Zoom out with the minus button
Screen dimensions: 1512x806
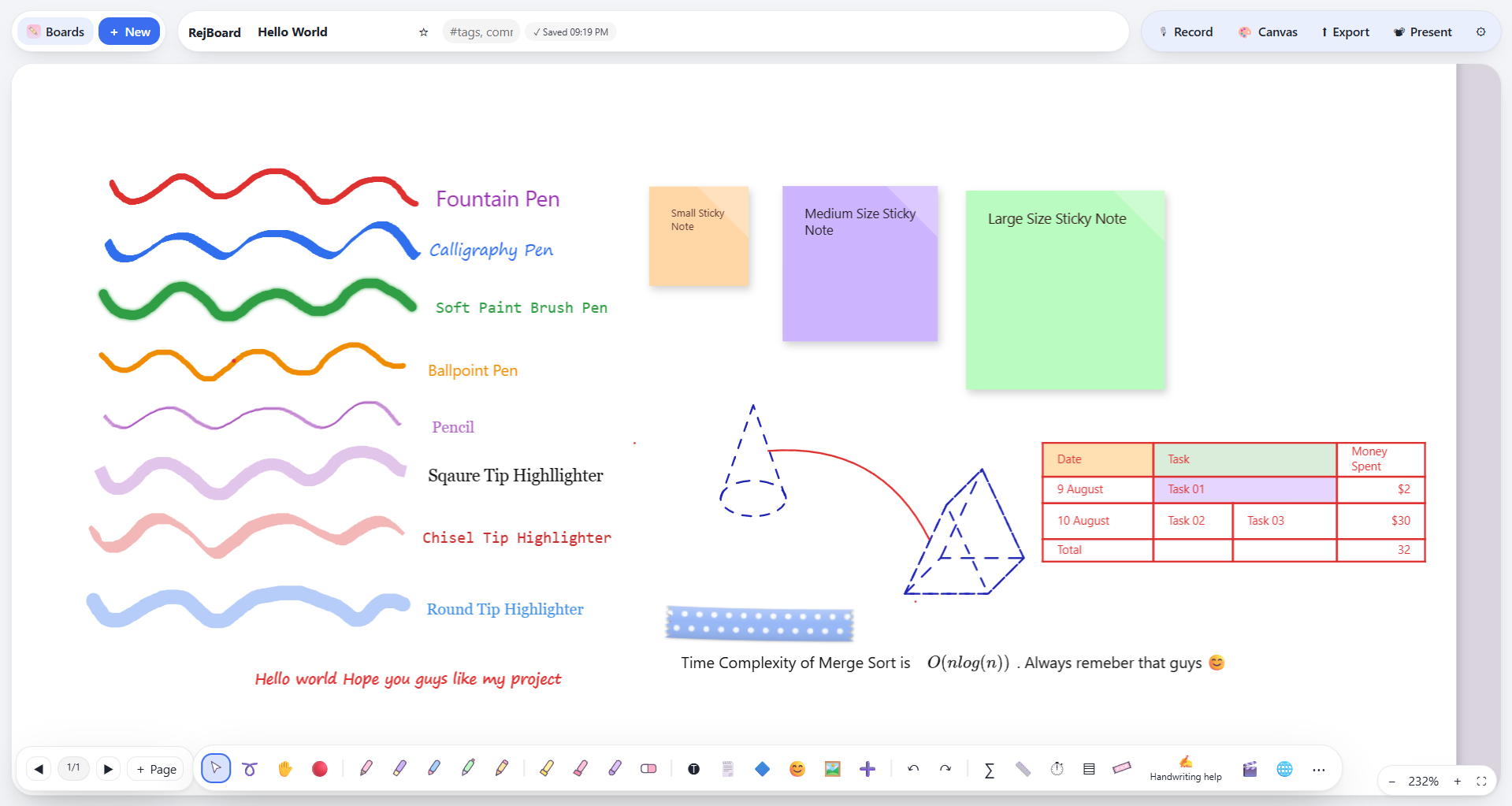click(1392, 782)
